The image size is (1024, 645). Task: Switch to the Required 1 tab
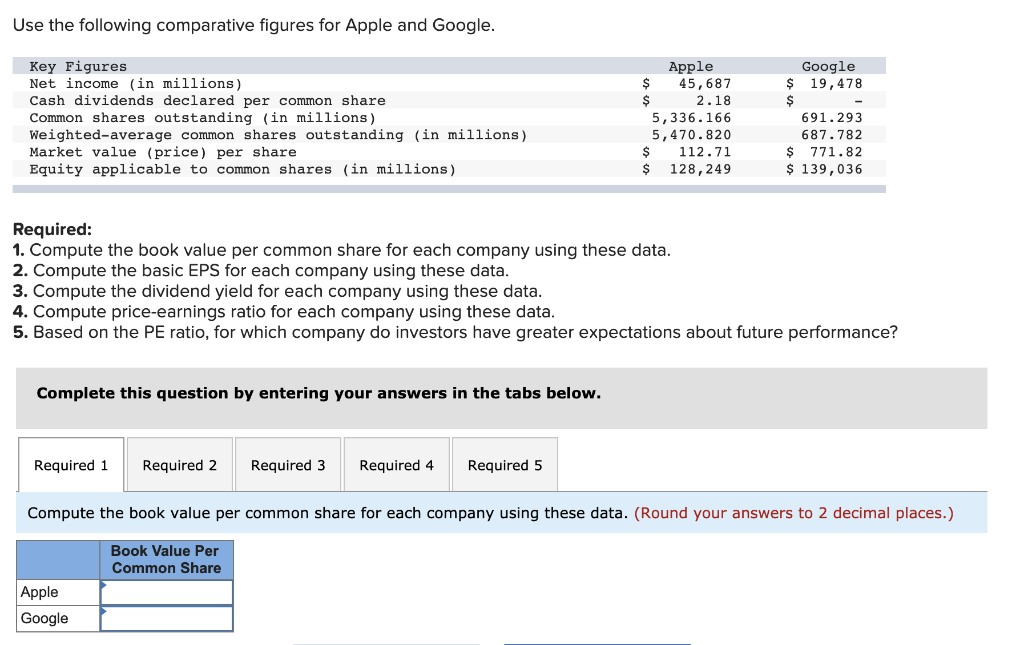70,464
